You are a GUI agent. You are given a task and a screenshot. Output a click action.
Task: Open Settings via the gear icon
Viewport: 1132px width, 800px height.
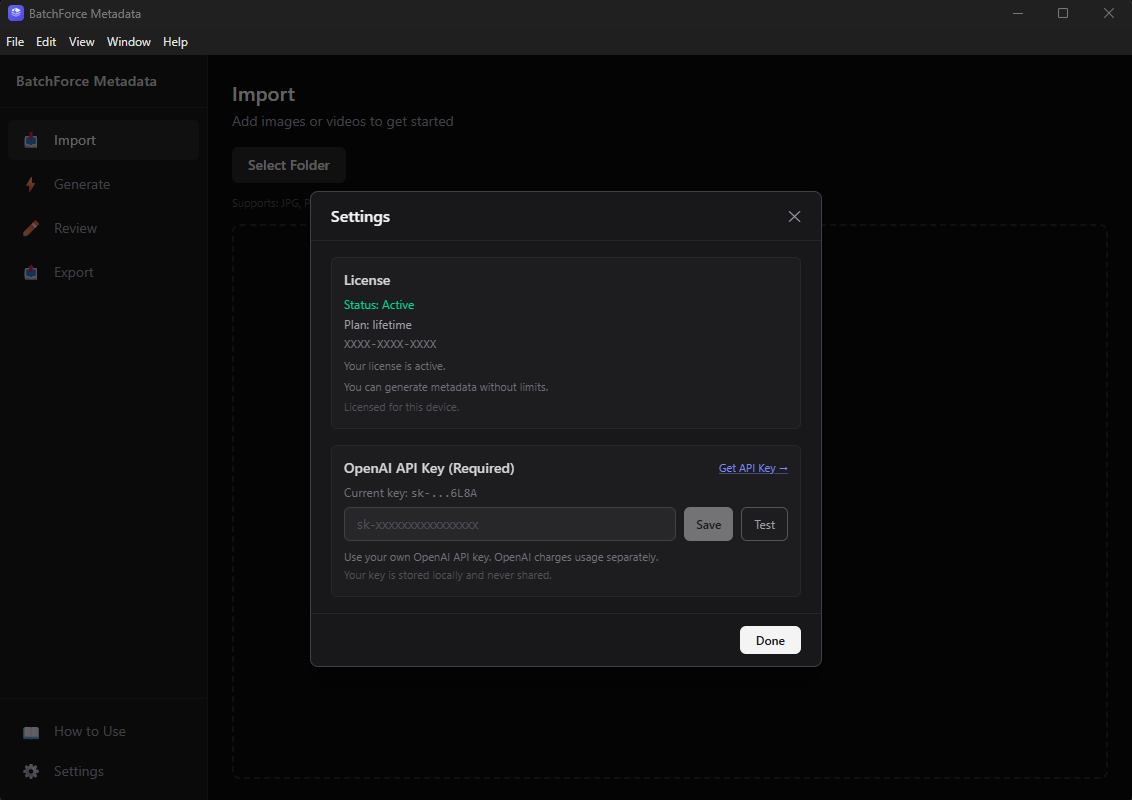click(30, 771)
